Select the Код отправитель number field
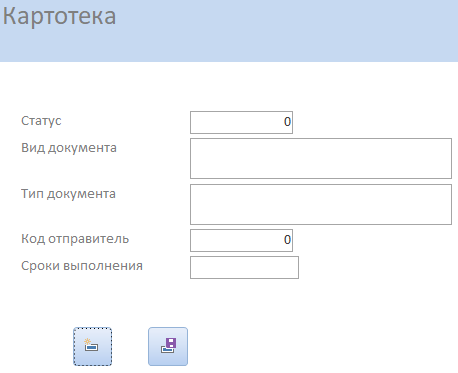 point(241,240)
